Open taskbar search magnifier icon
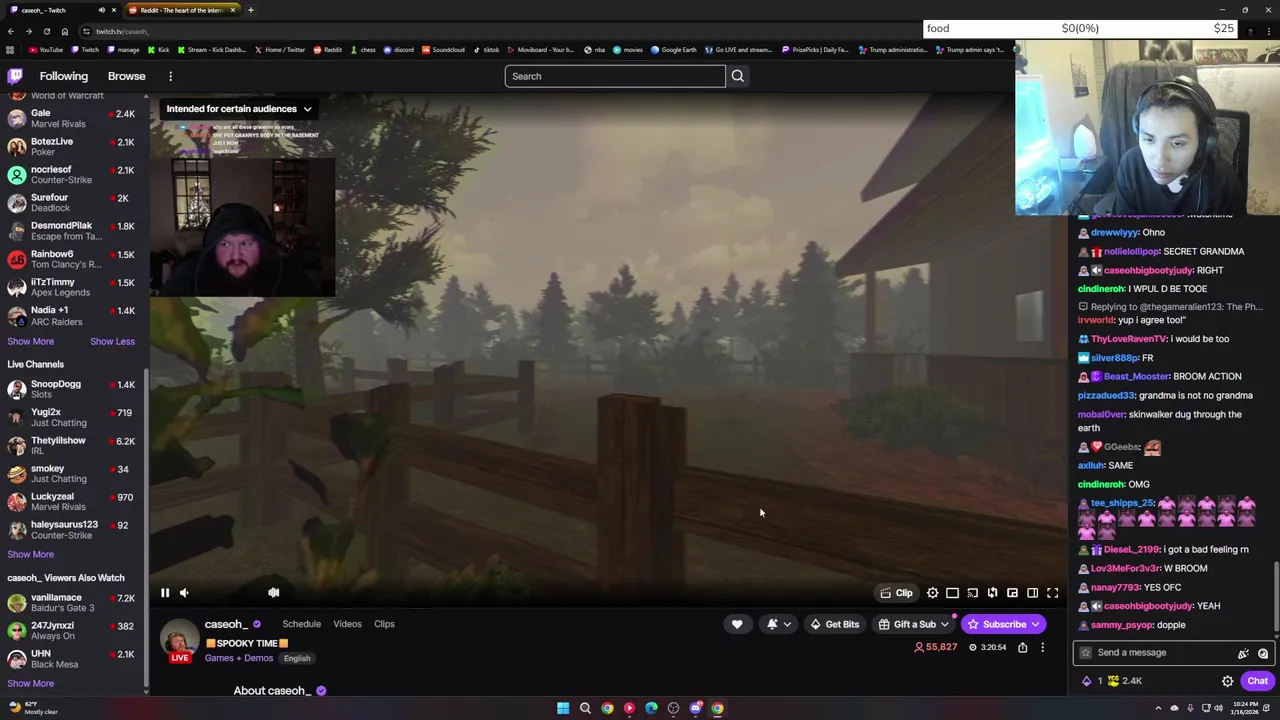The width and height of the screenshot is (1280, 720). click(585, 709)
